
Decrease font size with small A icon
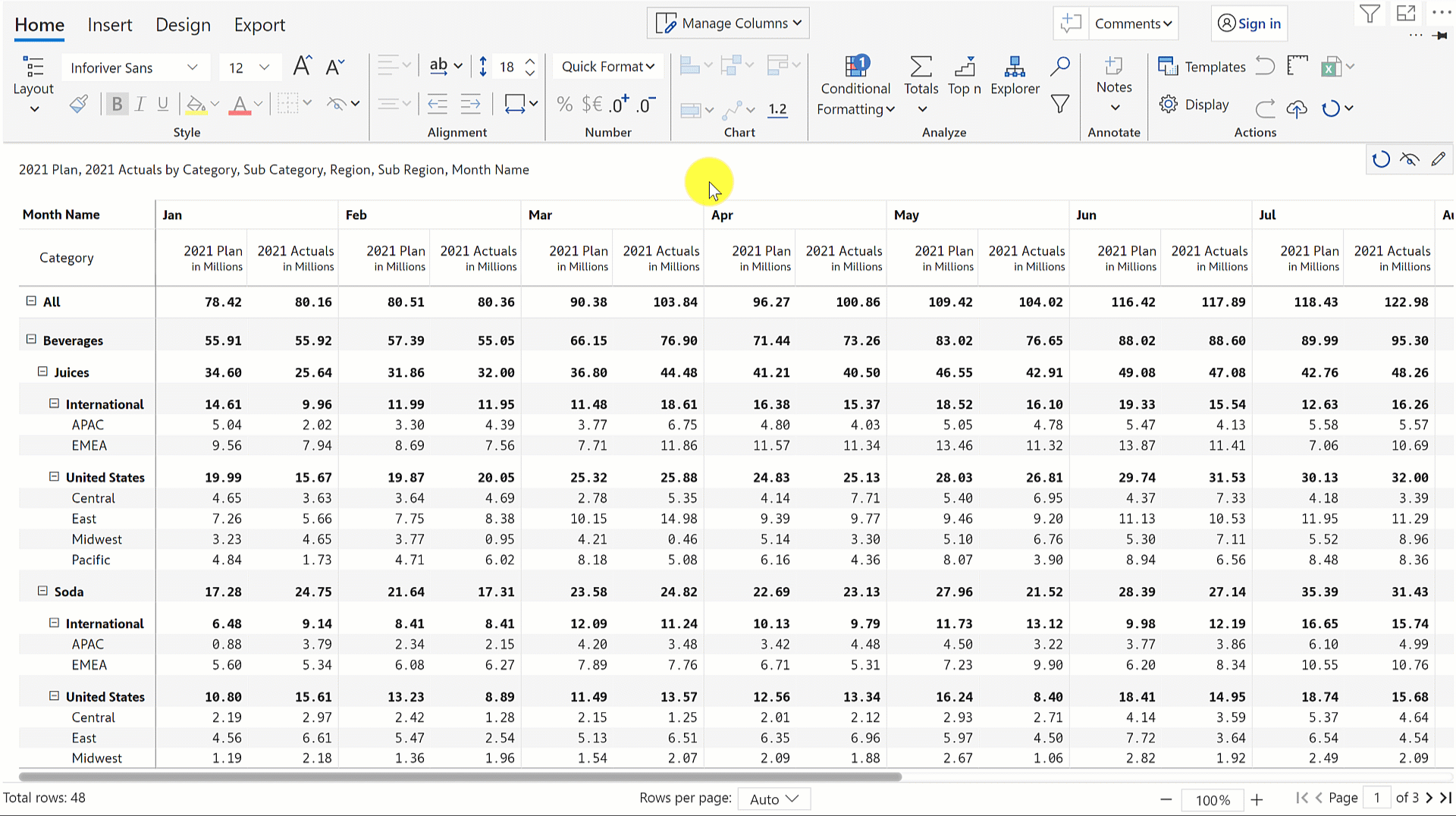[334, 67]
